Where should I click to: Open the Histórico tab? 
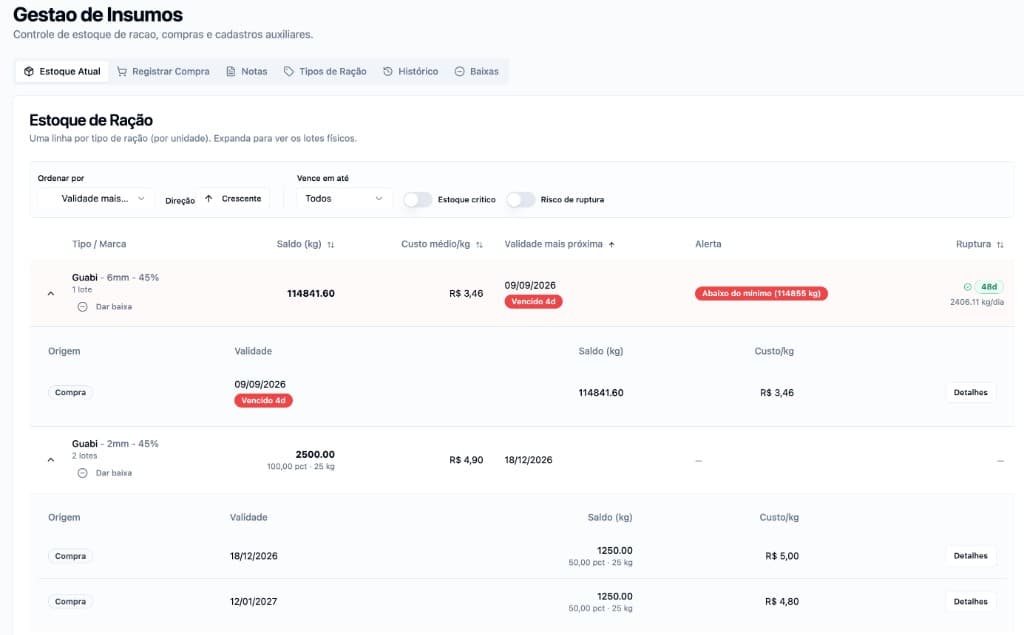coord(410,71)
